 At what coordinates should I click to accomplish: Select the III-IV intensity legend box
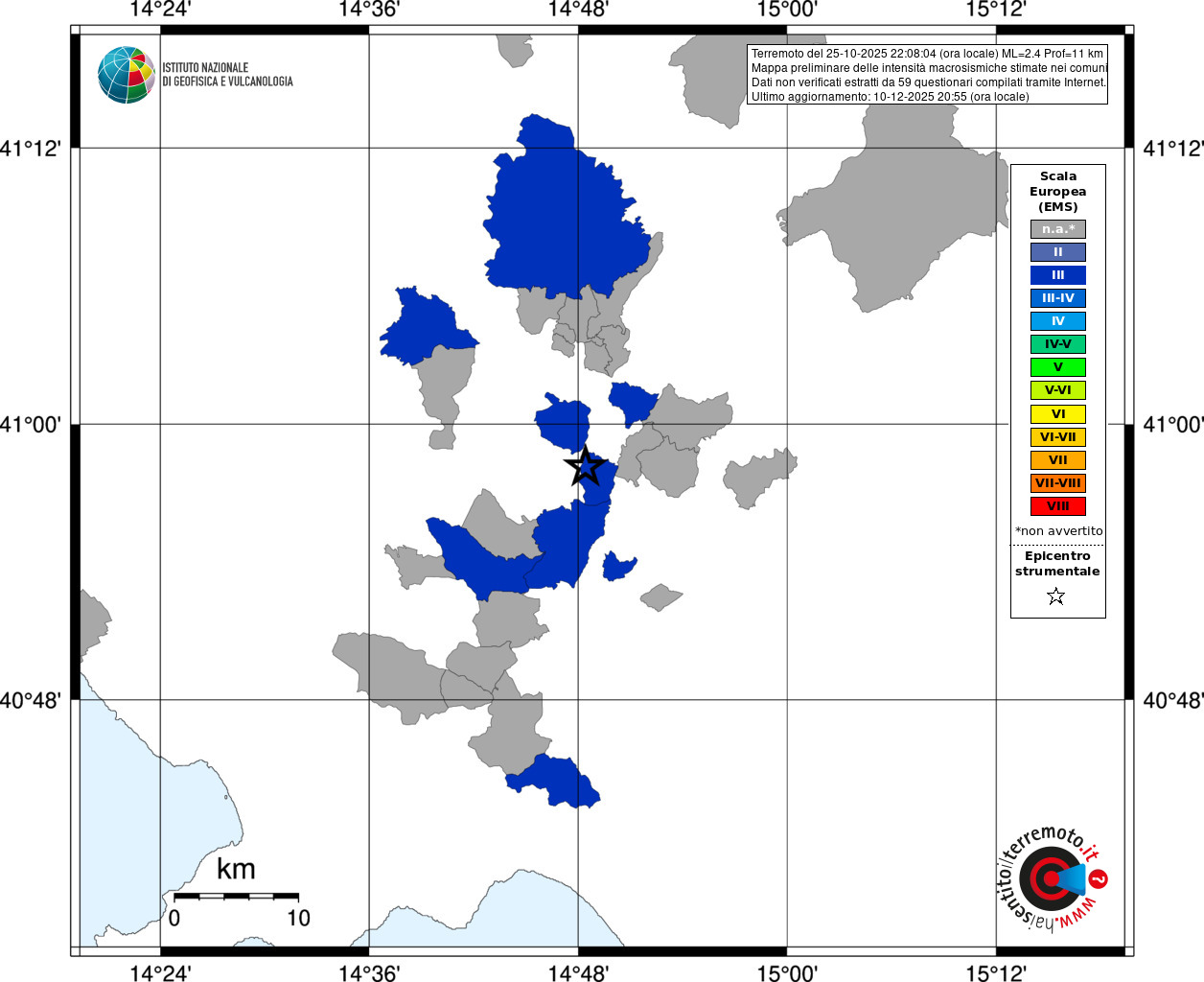coord(1058,298)
